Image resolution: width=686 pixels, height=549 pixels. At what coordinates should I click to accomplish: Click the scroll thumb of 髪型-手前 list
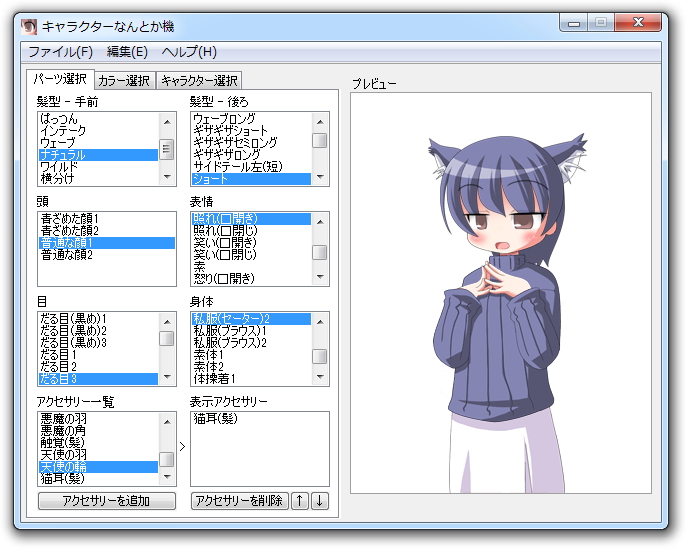click(167, 149)
